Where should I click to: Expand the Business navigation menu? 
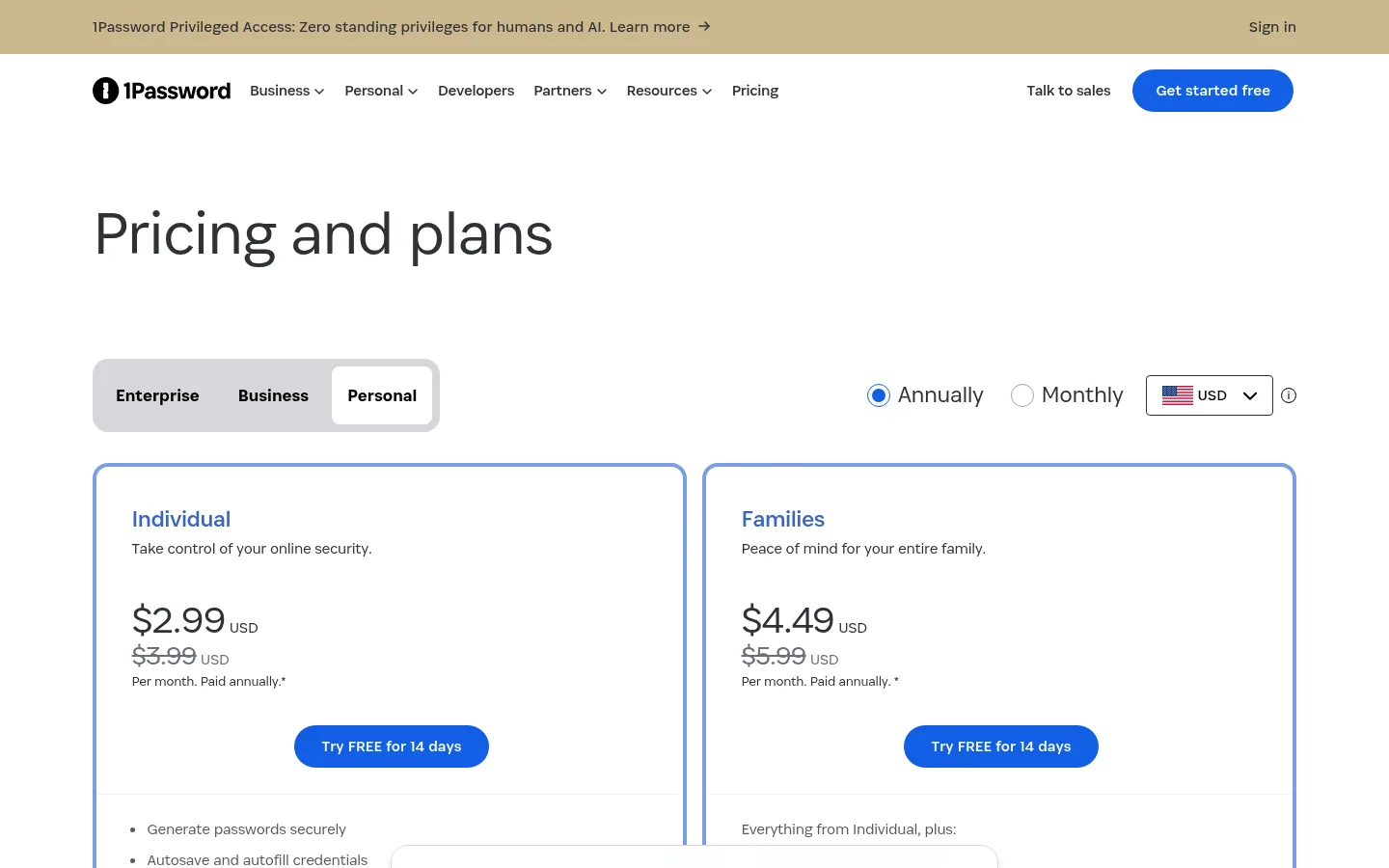coord(287,91)
